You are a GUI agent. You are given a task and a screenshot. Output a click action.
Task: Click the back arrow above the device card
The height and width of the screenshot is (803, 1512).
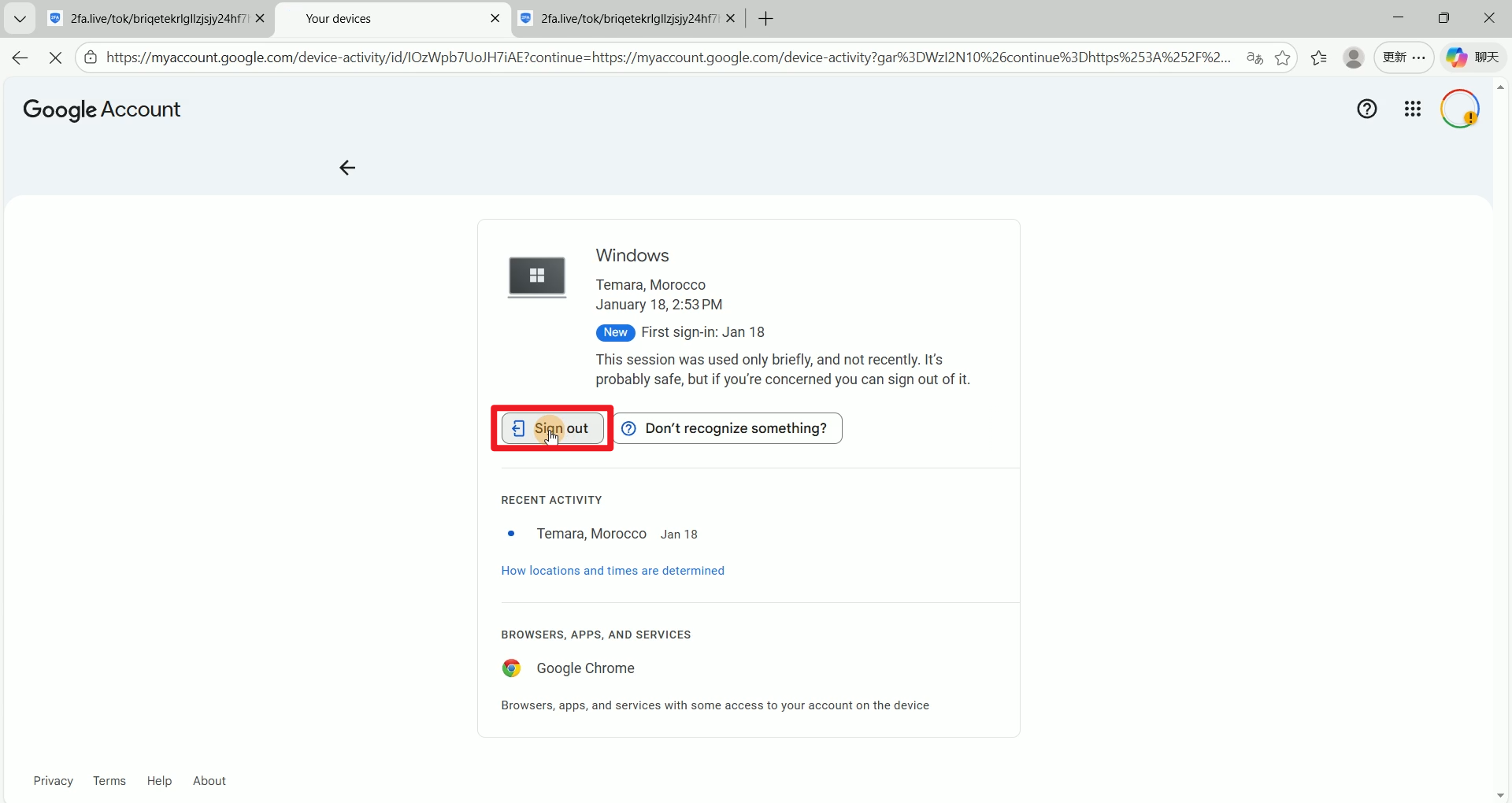pyautogui.click(x=347, y=168)
